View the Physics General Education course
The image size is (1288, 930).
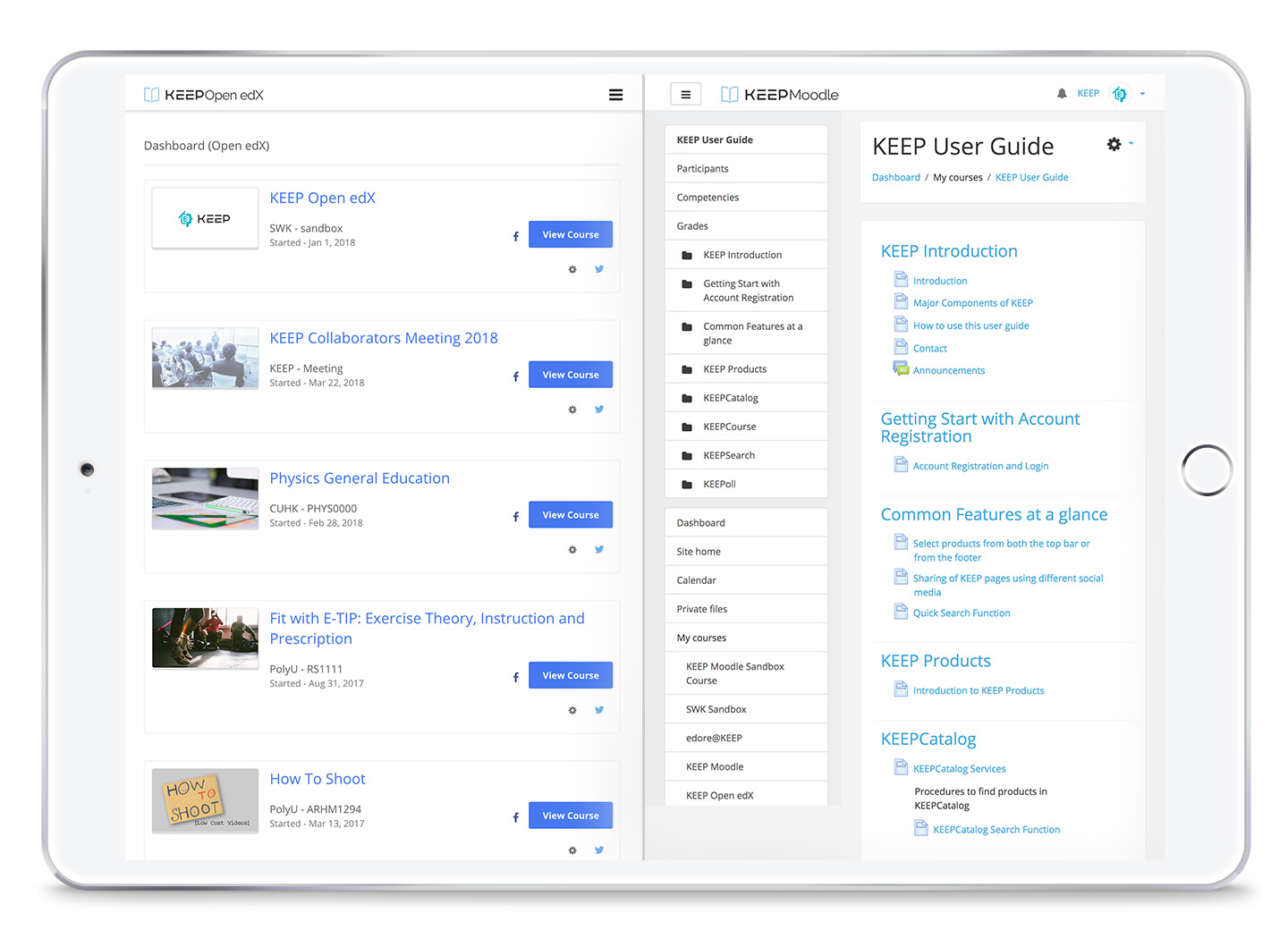pyautogui.click(x=571, y=515)
